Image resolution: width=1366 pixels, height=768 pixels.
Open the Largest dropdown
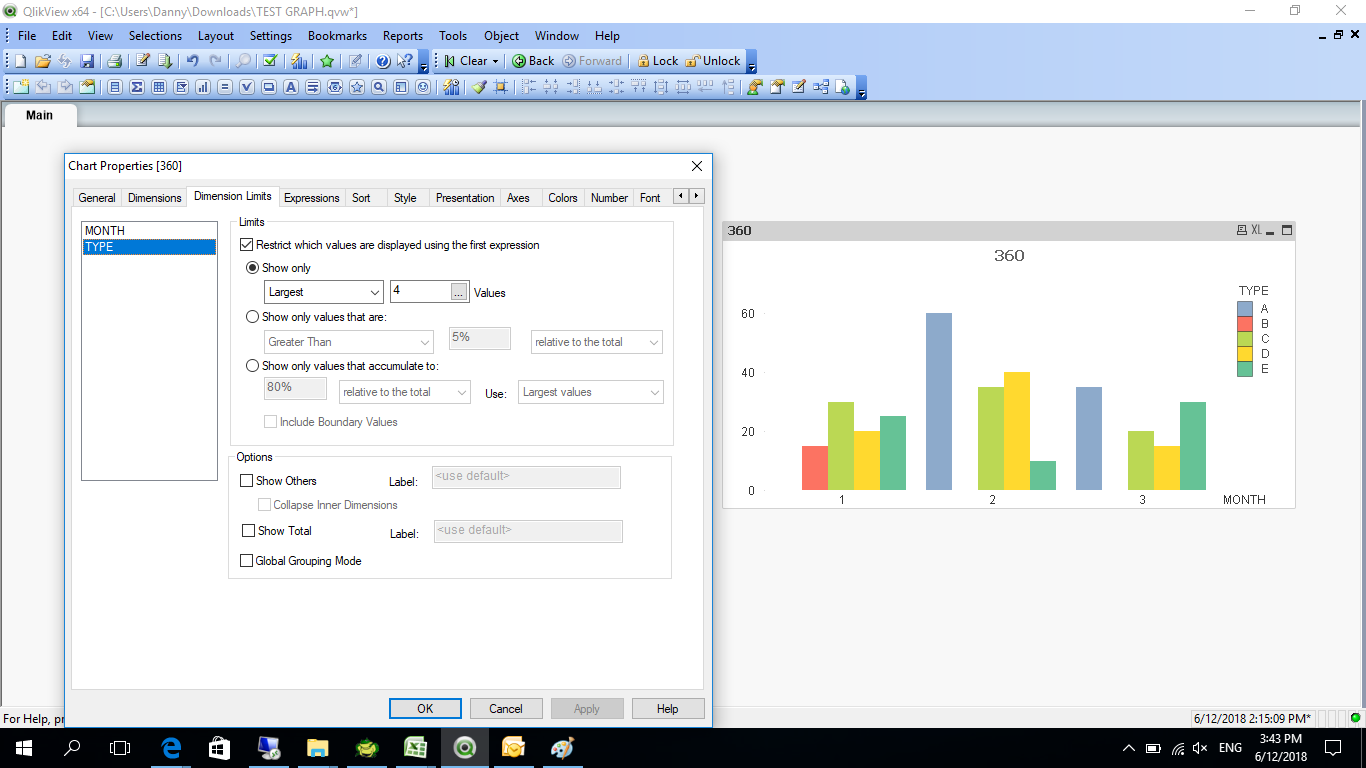point(324,292)
